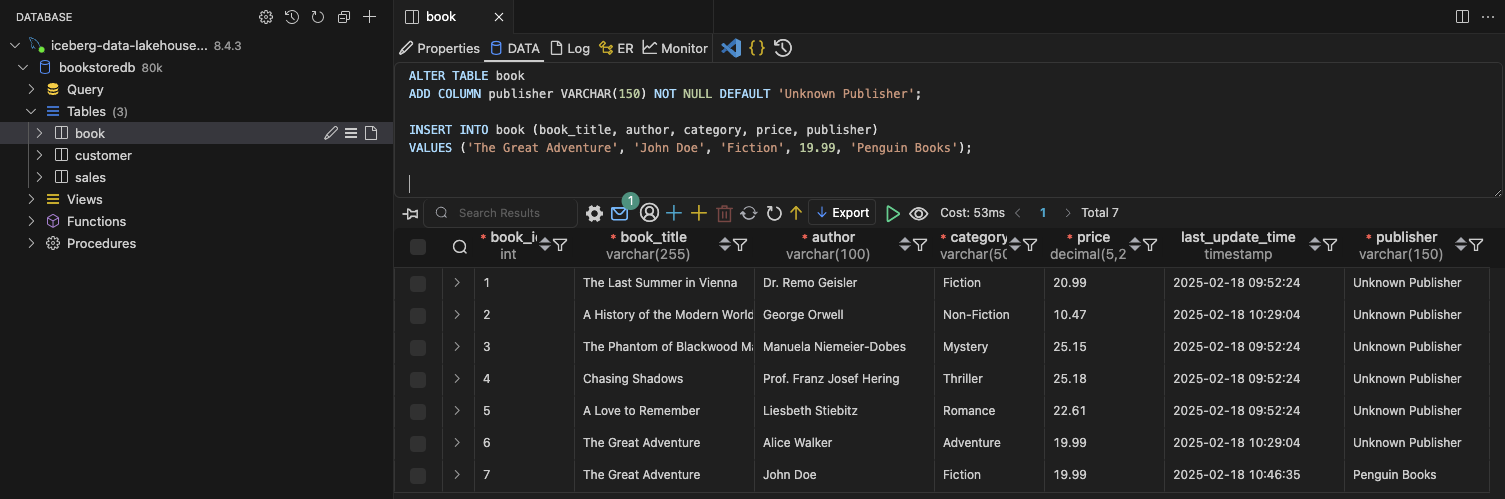The height and width of the screenshot is (499, 1505).
Task: Click the green Run query play icon
Action: coord(893,213)
